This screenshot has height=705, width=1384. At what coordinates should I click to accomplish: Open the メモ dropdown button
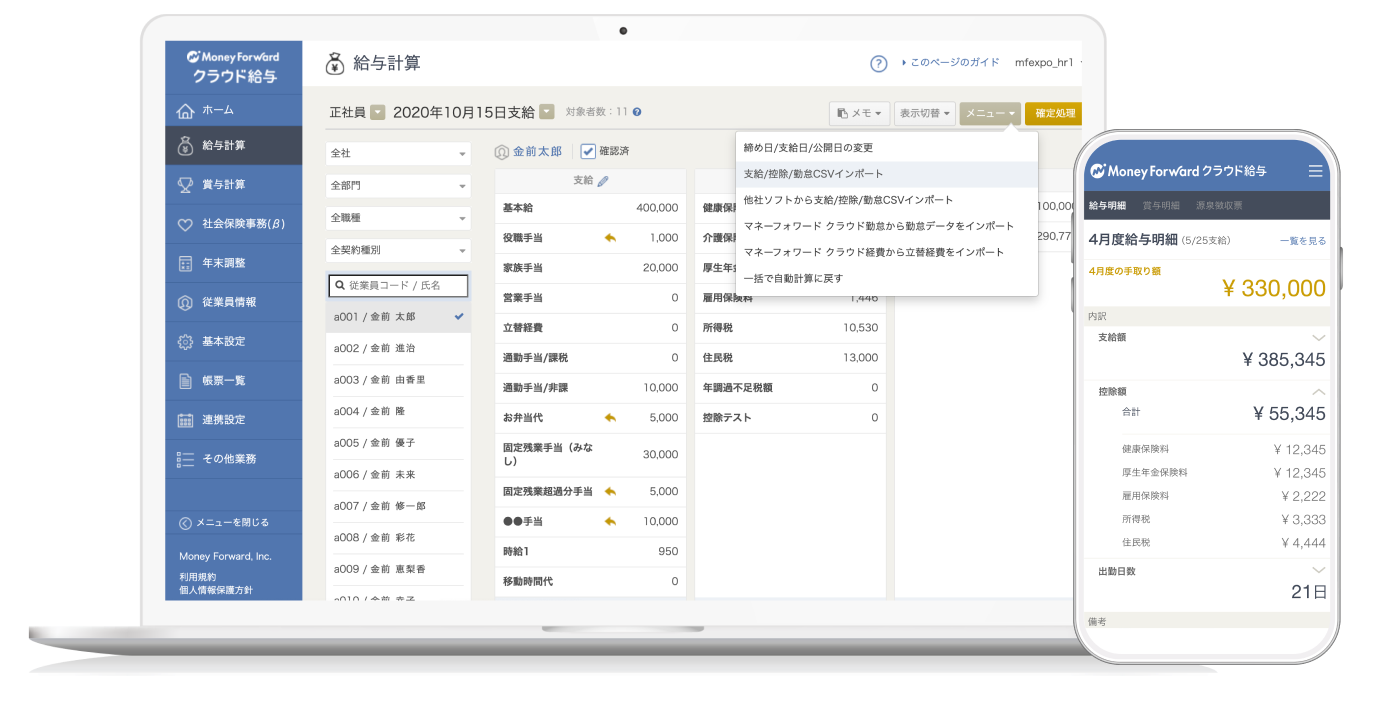[x=859, y=114]
